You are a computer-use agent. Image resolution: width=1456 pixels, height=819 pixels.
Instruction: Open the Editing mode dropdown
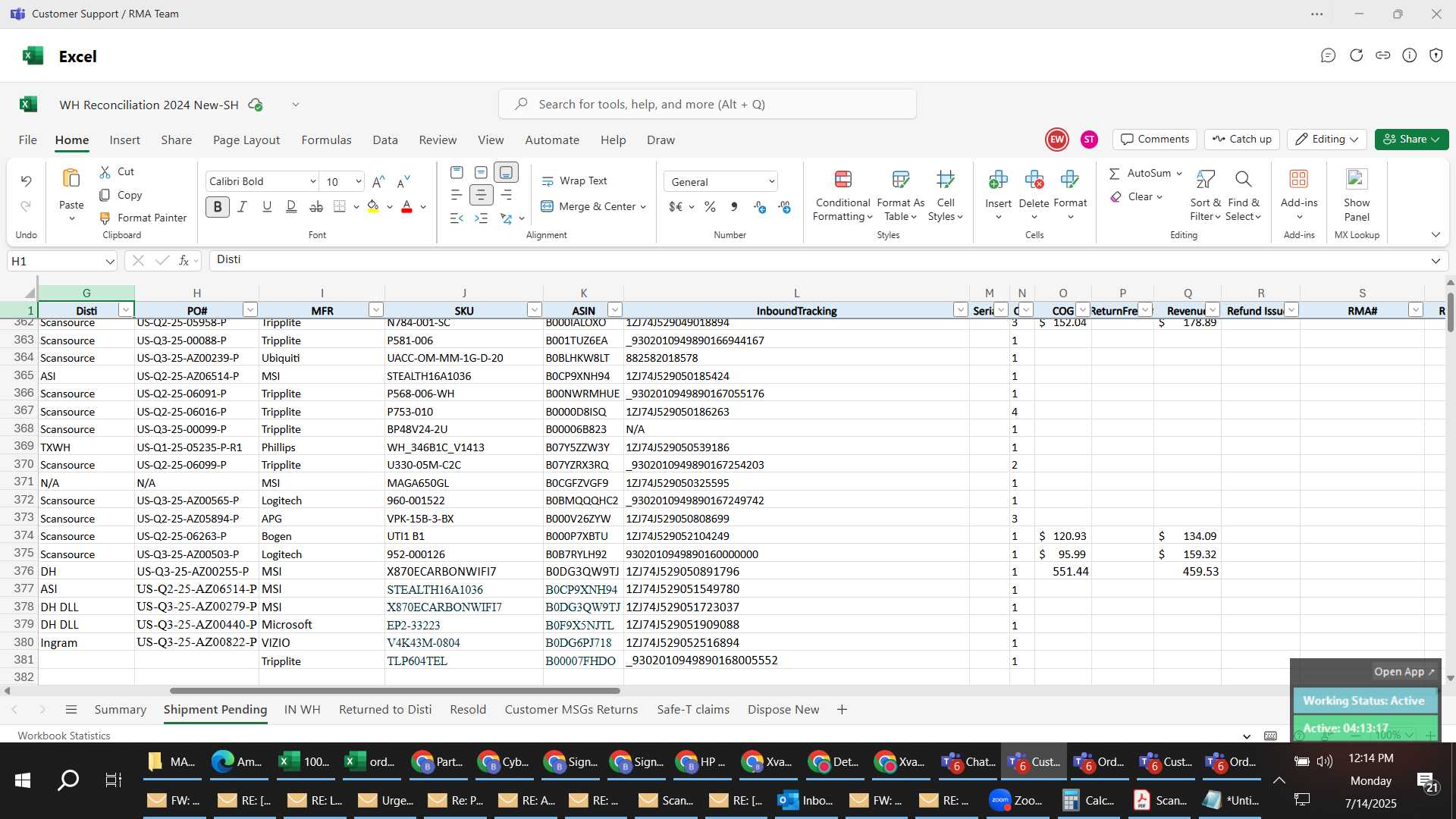[1326, 139]
